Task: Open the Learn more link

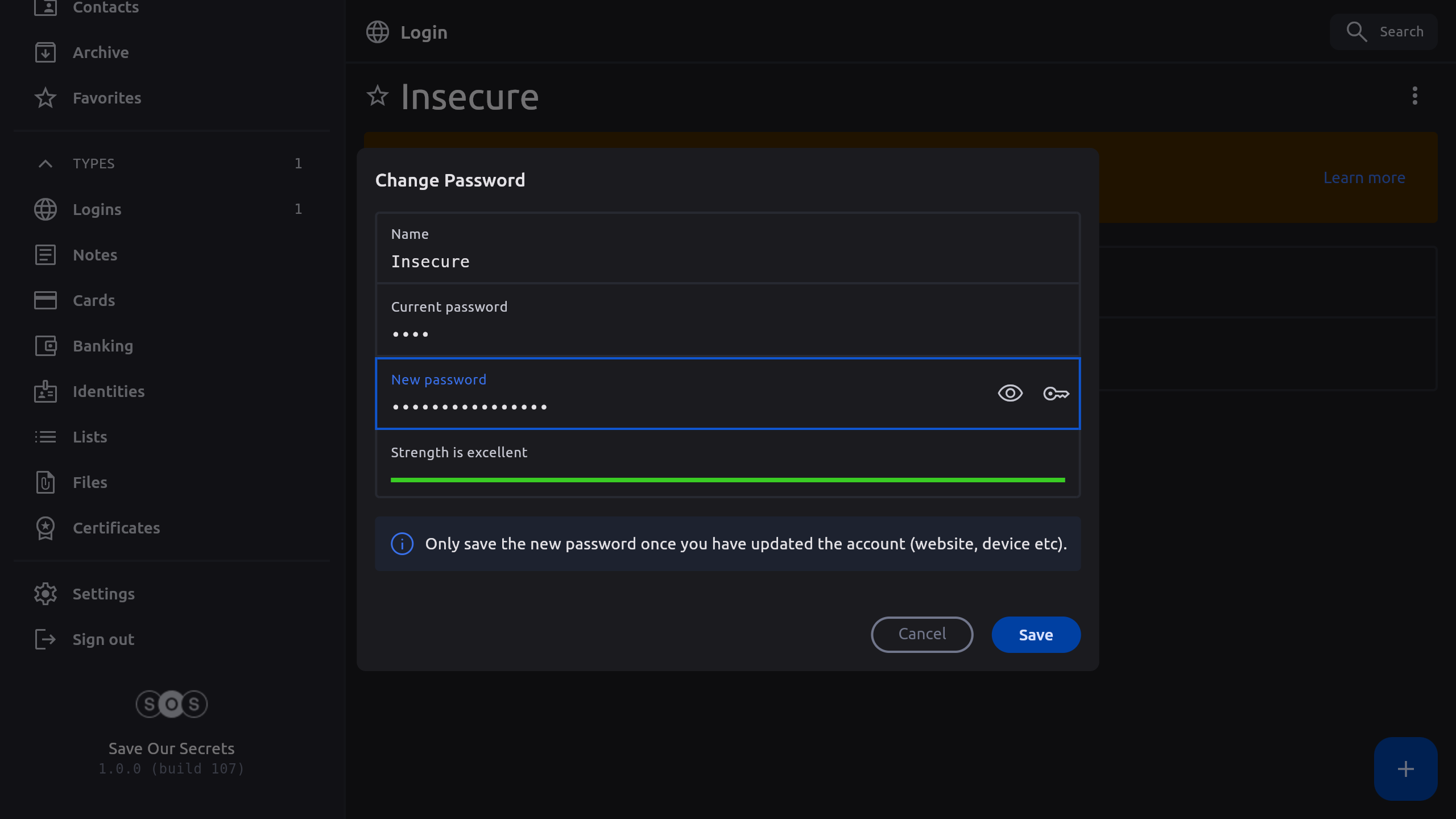Action: click(x=1364, y=178)
